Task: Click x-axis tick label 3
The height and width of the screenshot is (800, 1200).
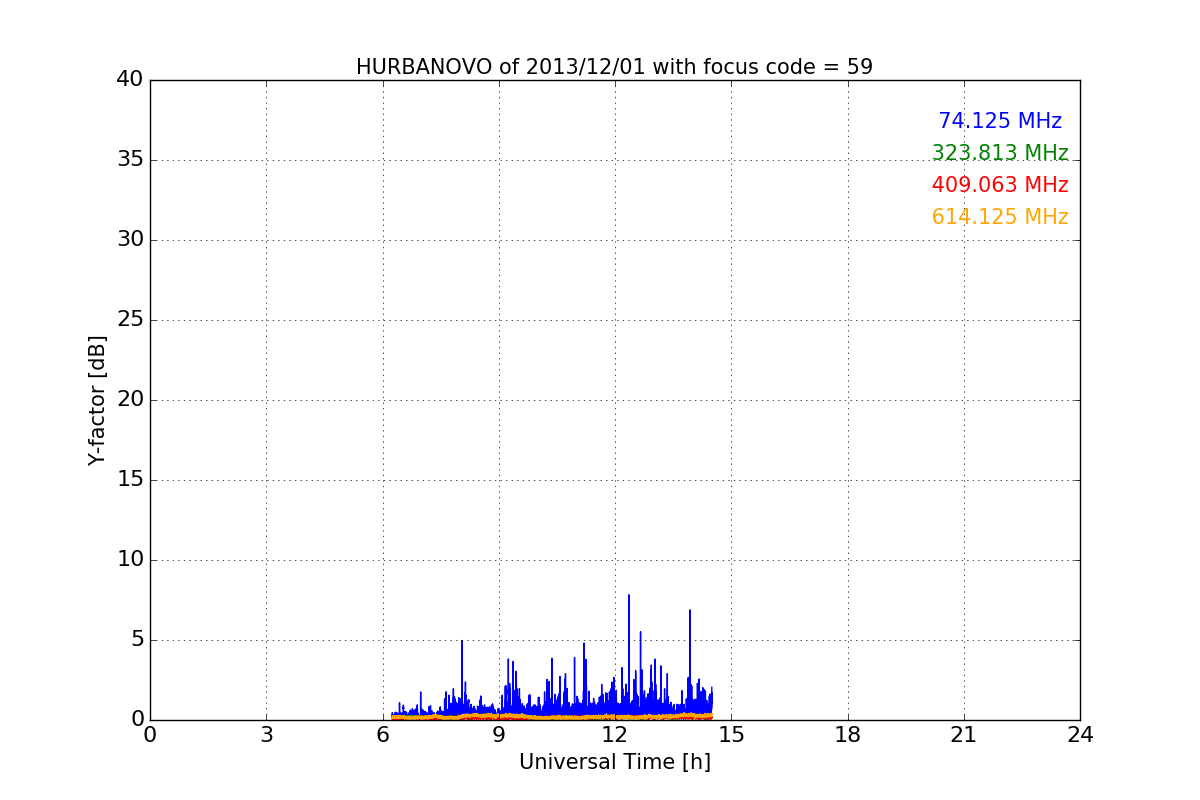Action: pyautogui.click(x=266, y=735)
